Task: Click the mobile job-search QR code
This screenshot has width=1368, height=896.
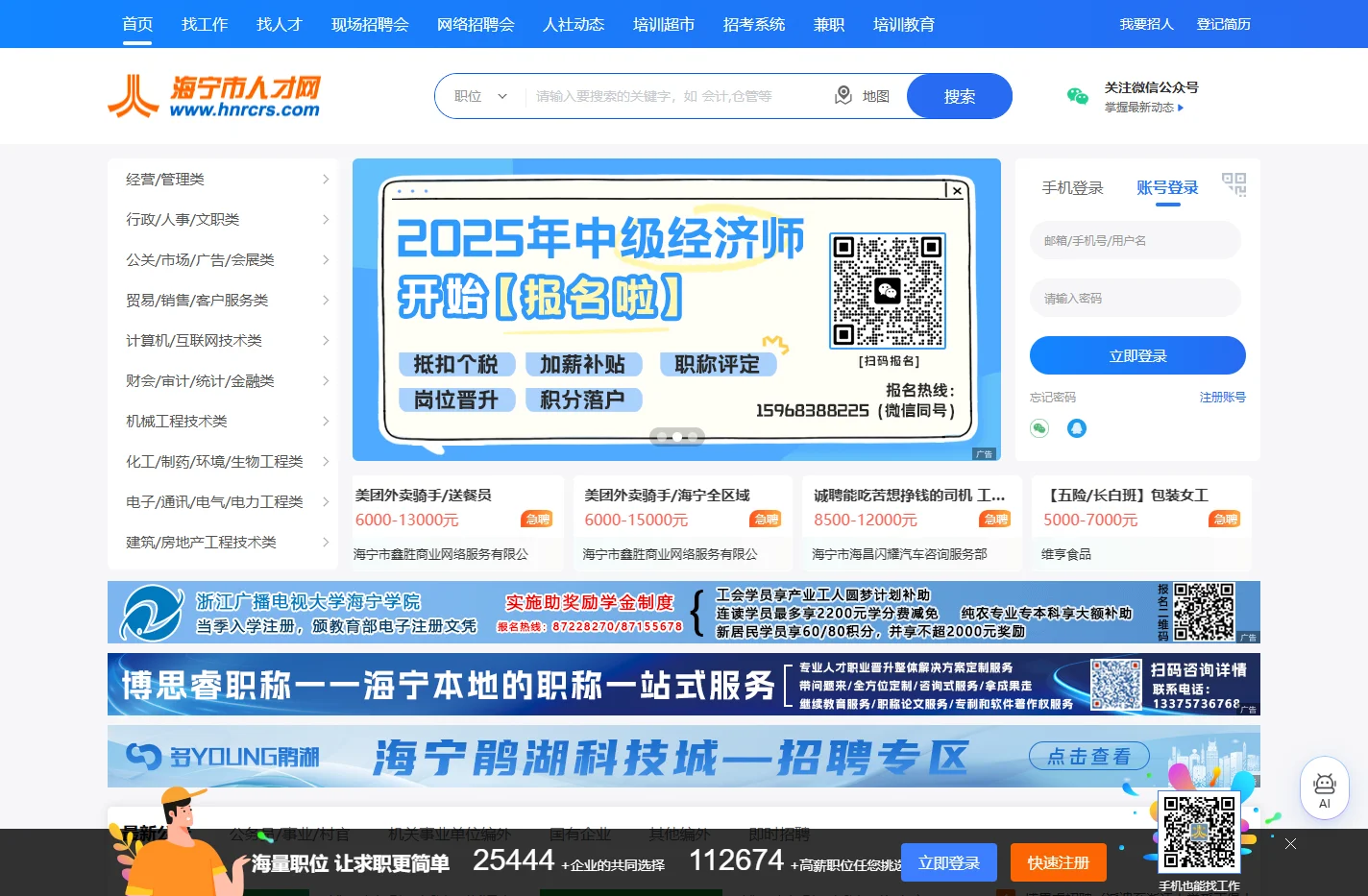Action: coord(1199,832)
